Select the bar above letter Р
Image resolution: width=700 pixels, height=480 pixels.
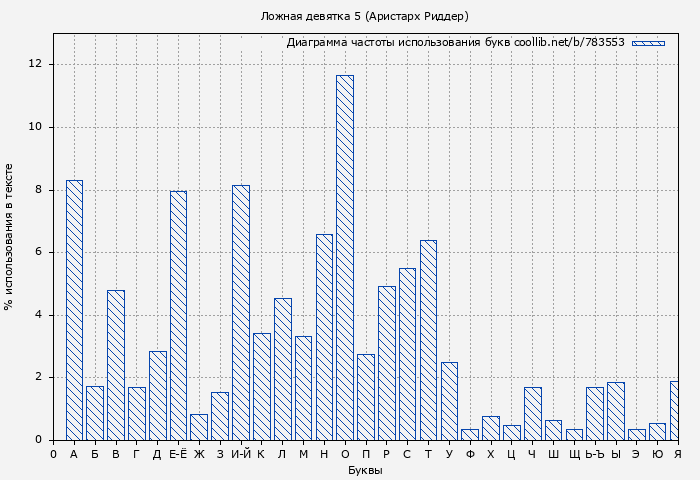[386, 363]
